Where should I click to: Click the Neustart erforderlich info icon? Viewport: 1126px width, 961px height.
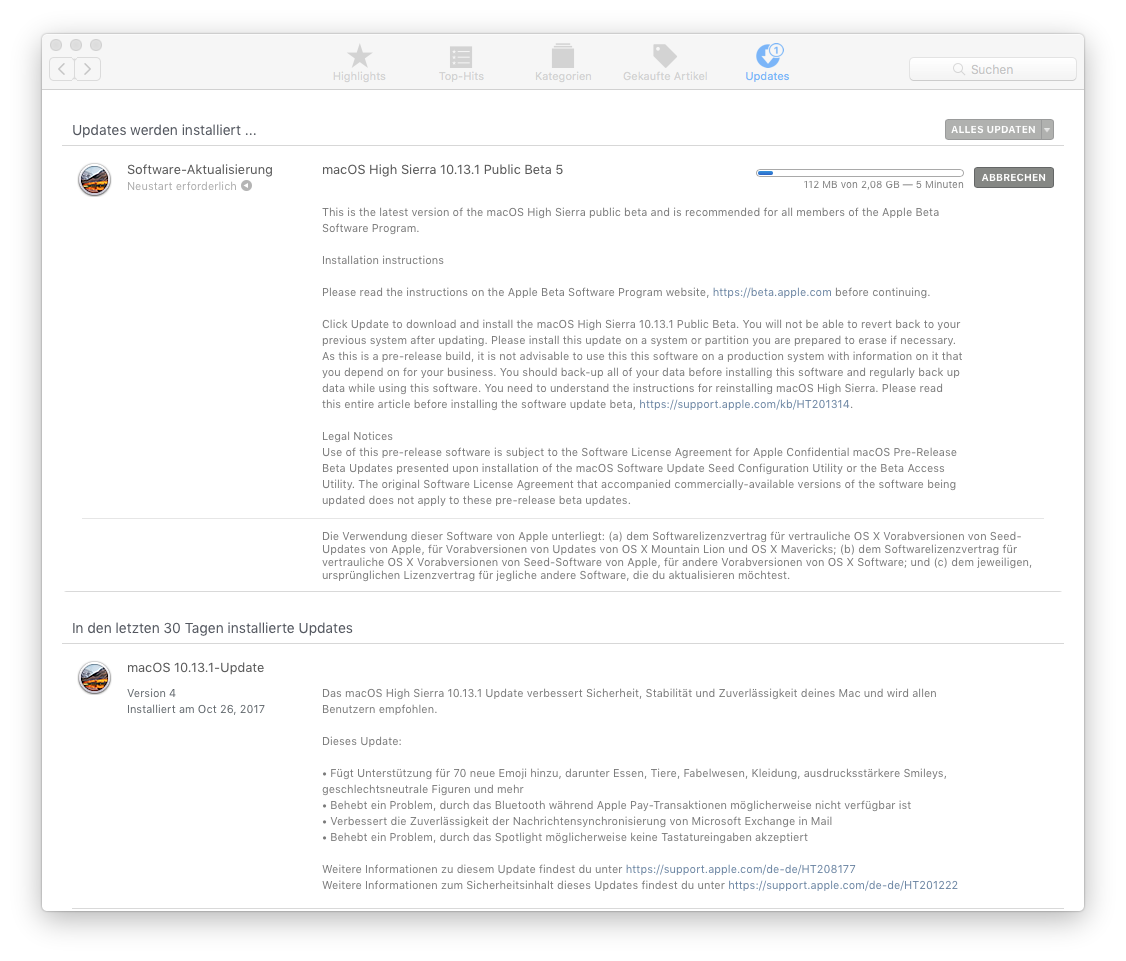pyautogui.click(x=246, y=186)
